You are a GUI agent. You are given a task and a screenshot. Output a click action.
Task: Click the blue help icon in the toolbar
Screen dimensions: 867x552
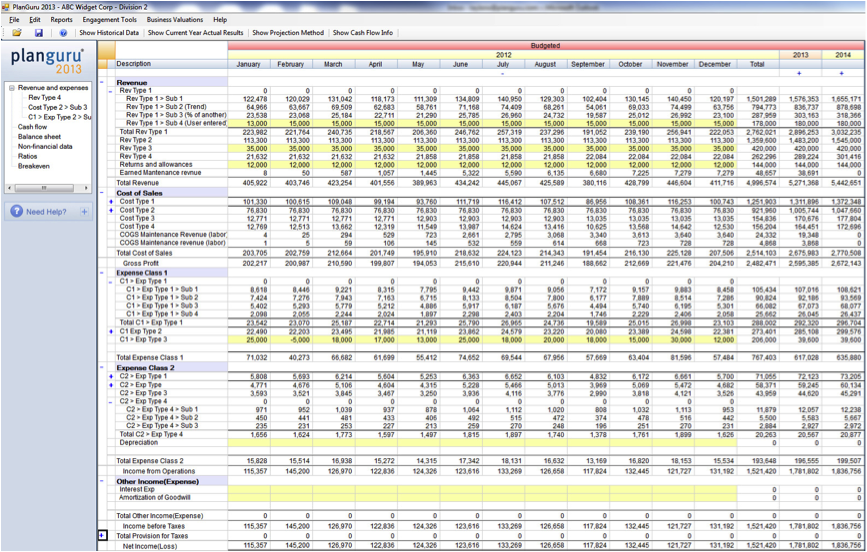[x=63, y=33]
